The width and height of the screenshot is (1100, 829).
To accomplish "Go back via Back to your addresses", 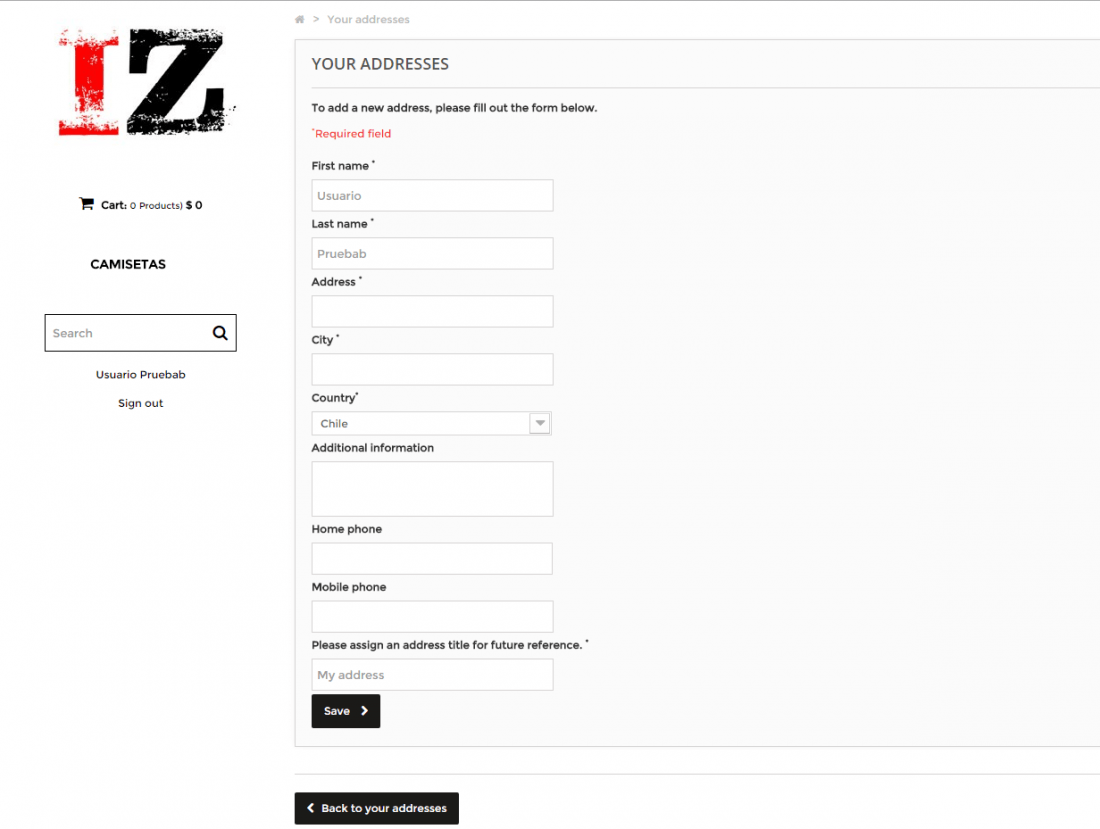I will pyautogui.click(x=377, y=809).
